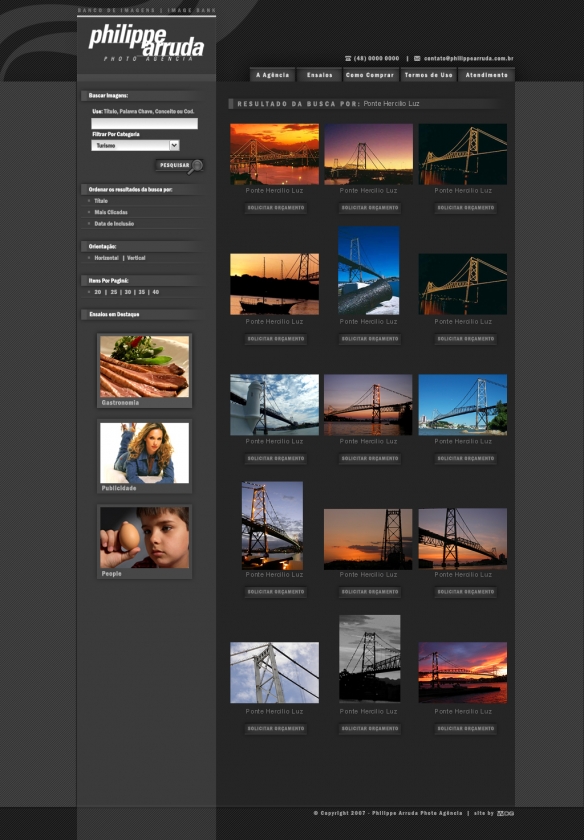Open the People featured essay thumbnail
Viewport: 584px width, 840px height.
pos(145,537)
